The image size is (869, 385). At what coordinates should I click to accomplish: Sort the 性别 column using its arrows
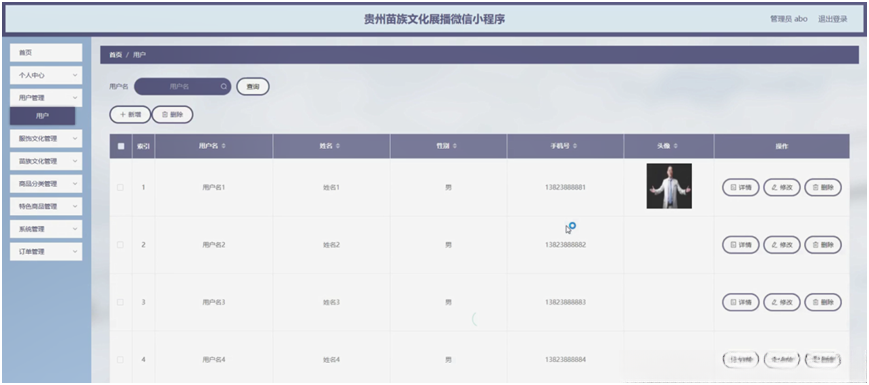[x=455, y=146]
